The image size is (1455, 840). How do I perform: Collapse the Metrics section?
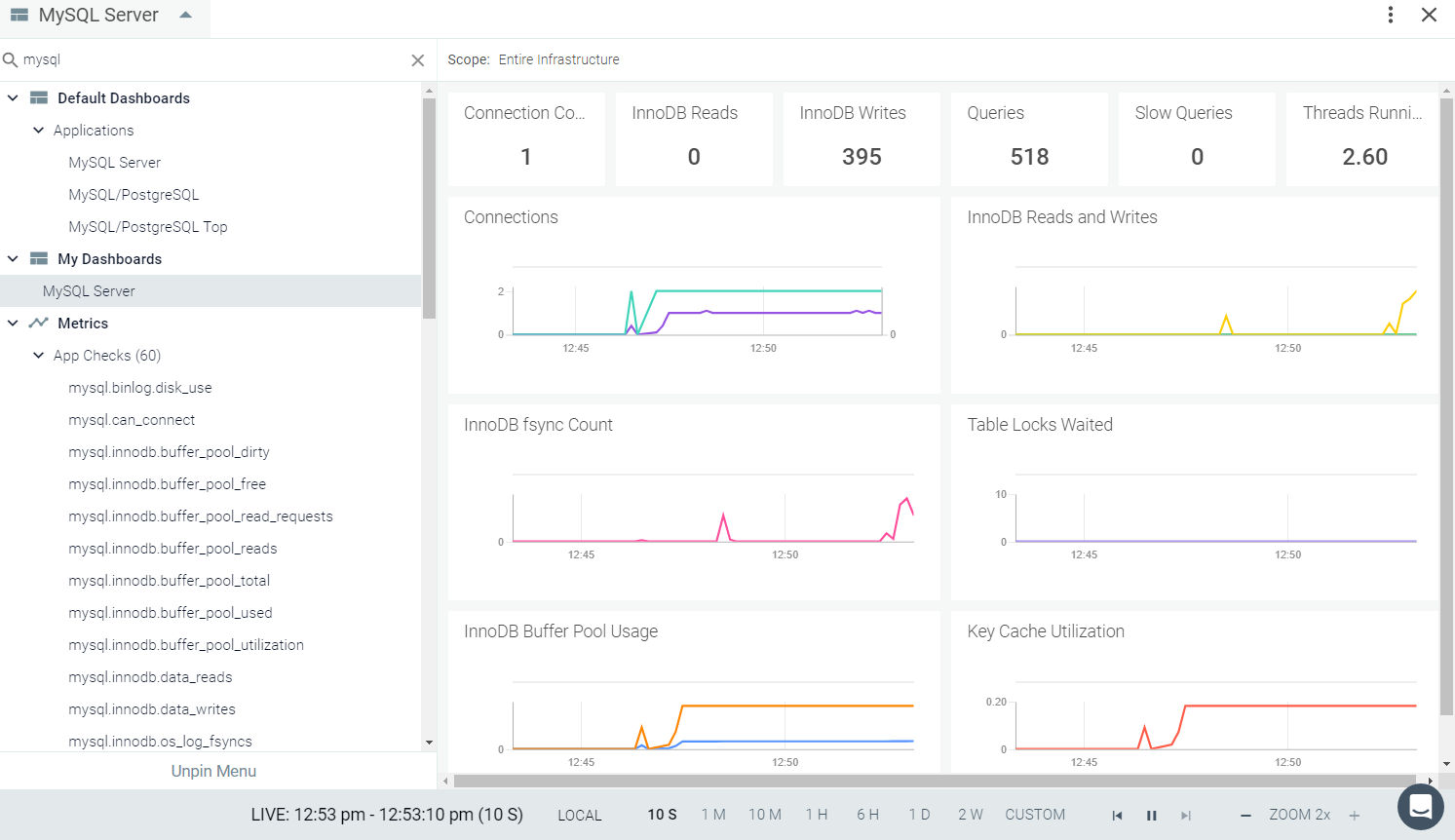coord(13,323)
